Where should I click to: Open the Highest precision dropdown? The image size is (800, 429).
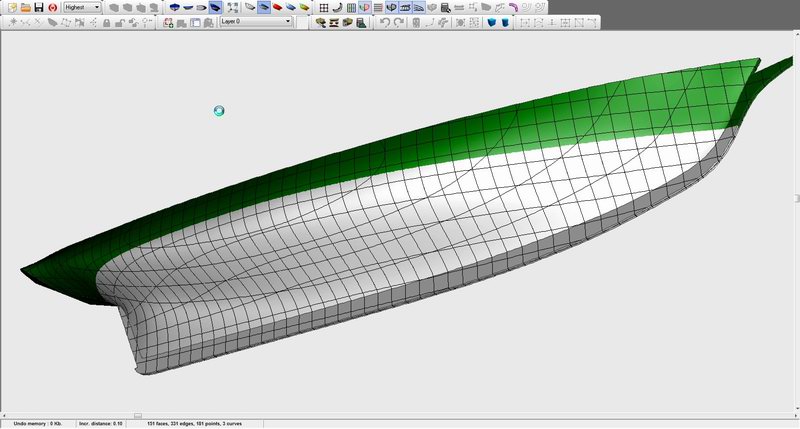point(96,7)
